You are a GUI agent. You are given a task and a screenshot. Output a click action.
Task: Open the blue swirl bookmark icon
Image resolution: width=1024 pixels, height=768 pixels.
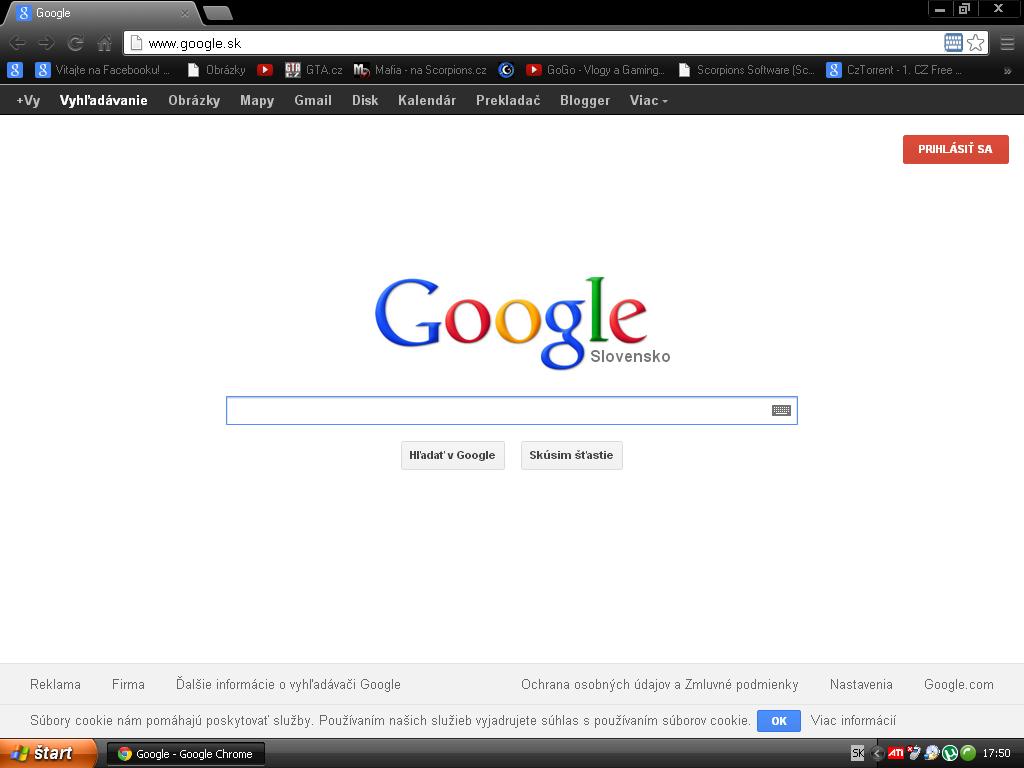tap(506, 70)
